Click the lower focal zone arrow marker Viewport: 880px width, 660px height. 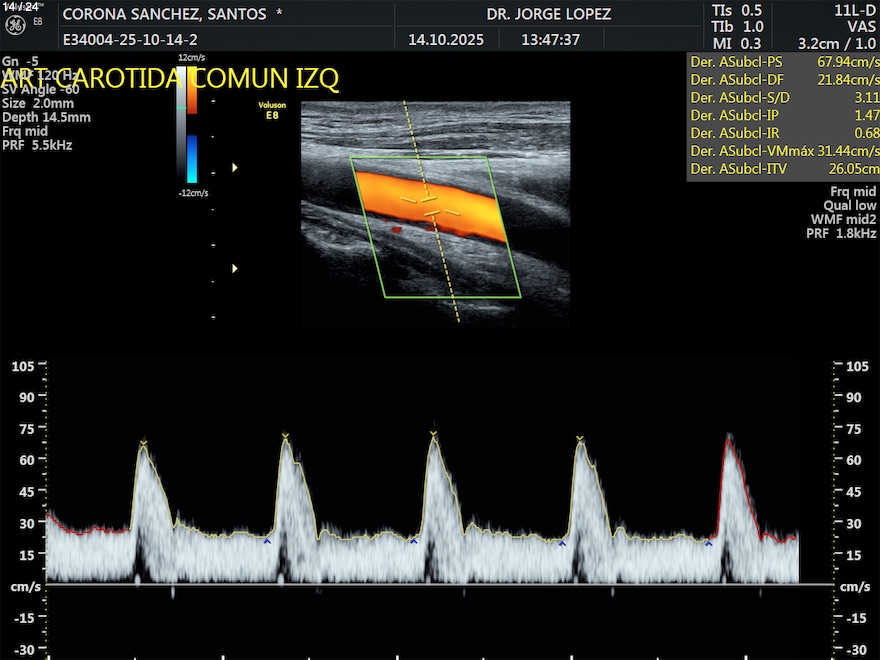pyautogui.click(x=235, y=268)
